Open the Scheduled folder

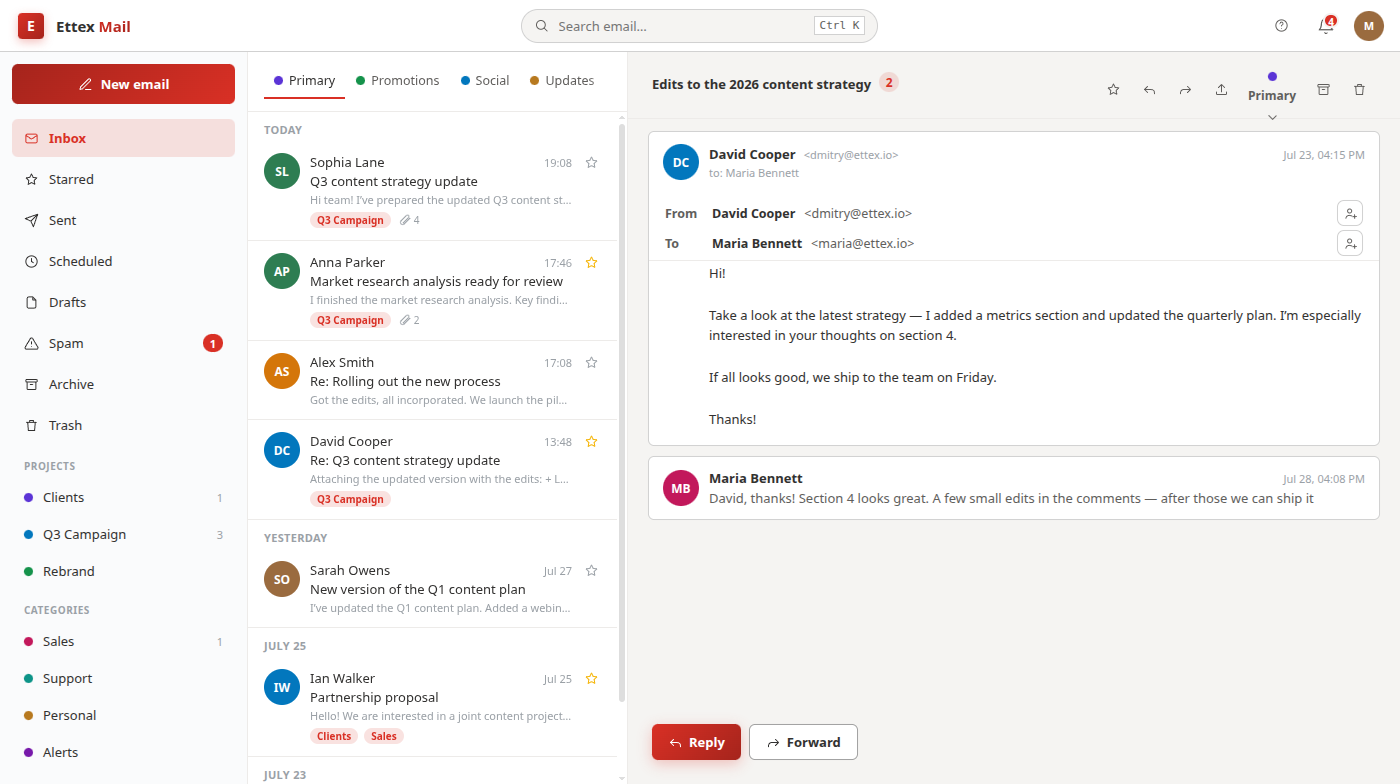(x=123, y=261)
